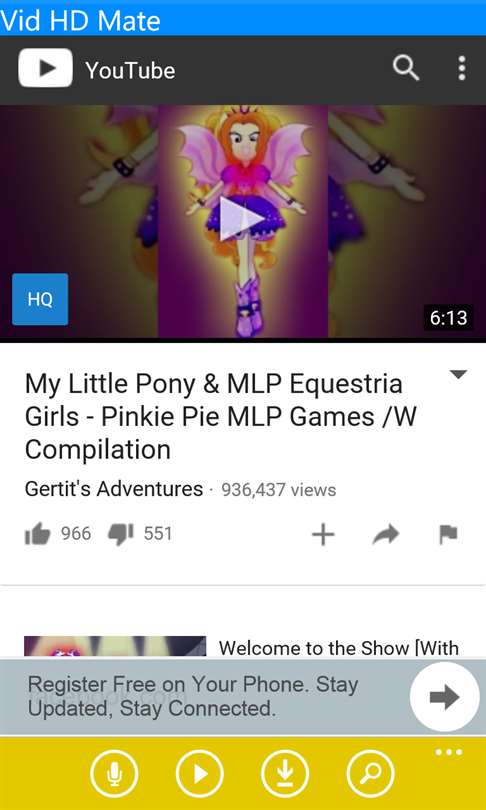Download video using bottom download icon
This screenshot has height=810, width=486.
pyautogui.click(x=285, y=773)
